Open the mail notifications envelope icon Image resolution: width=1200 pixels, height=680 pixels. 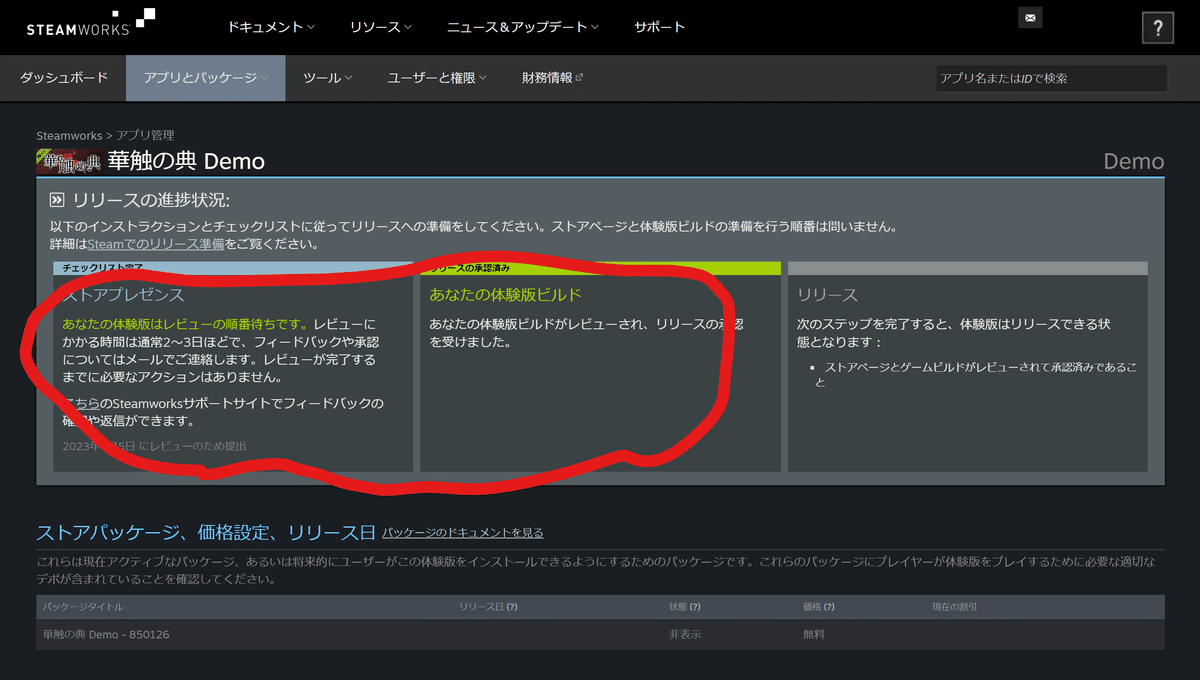tap(1031, 18)
